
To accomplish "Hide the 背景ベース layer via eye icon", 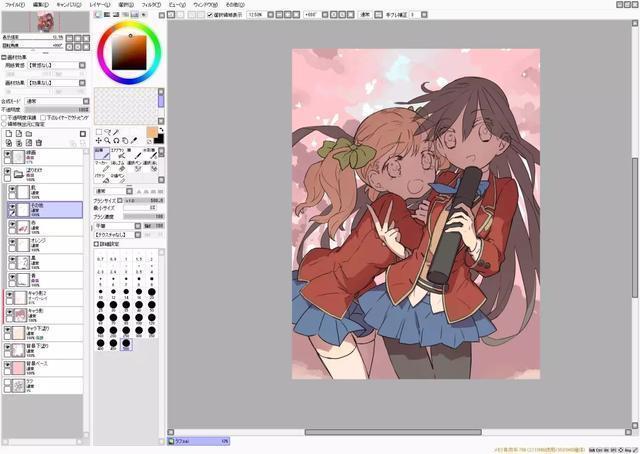I will [7, 365].
